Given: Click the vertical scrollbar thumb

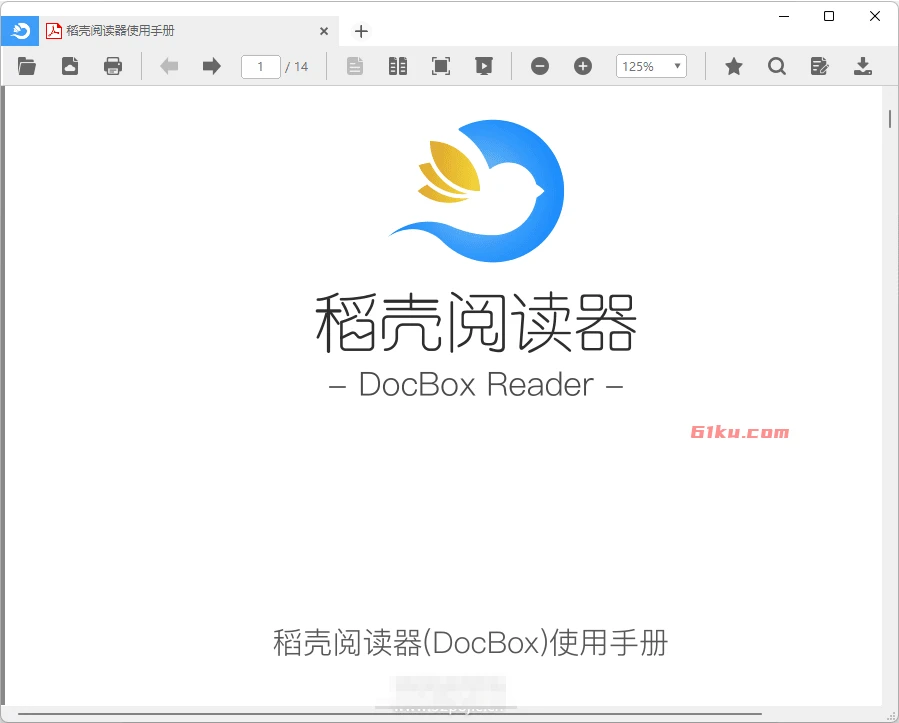Looking at the screenshot, I should click(890, 119).
